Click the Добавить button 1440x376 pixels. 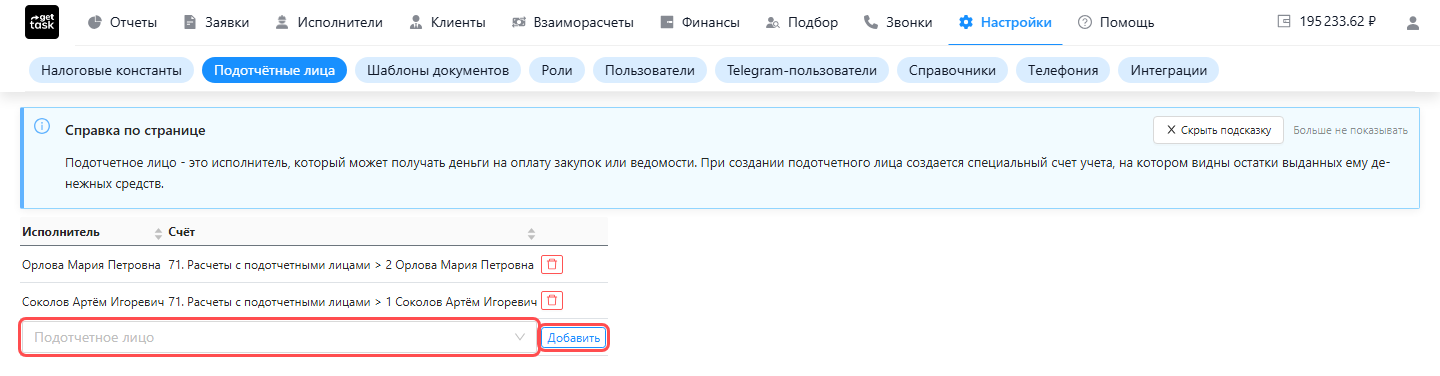tap(574, 338)
